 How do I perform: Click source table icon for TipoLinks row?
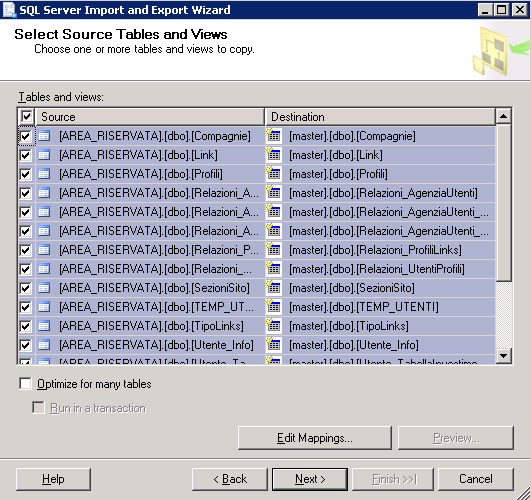tap(44, 326)
